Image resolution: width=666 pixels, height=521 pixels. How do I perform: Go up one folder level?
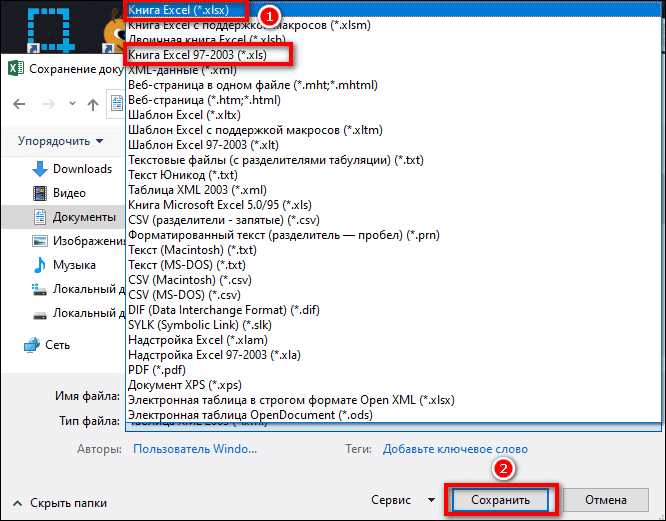[x=93, y=104]
